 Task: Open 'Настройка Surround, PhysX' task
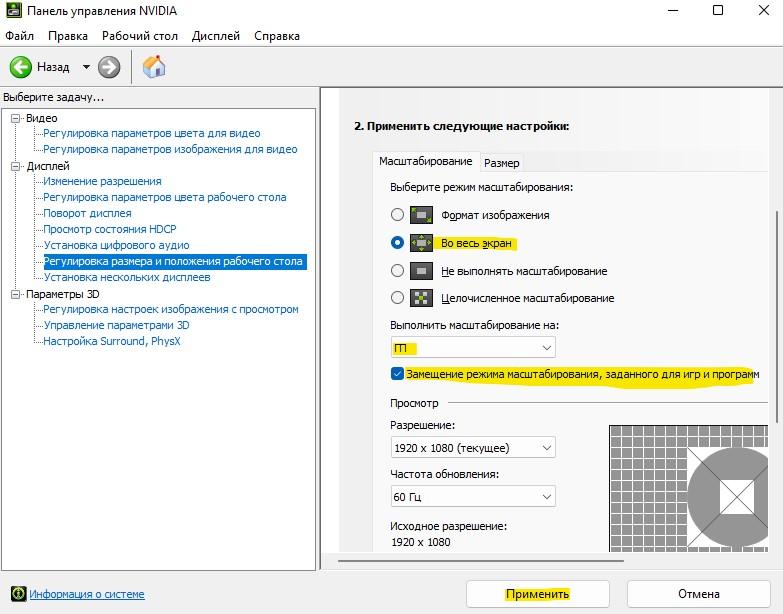[x=112, y=341]
